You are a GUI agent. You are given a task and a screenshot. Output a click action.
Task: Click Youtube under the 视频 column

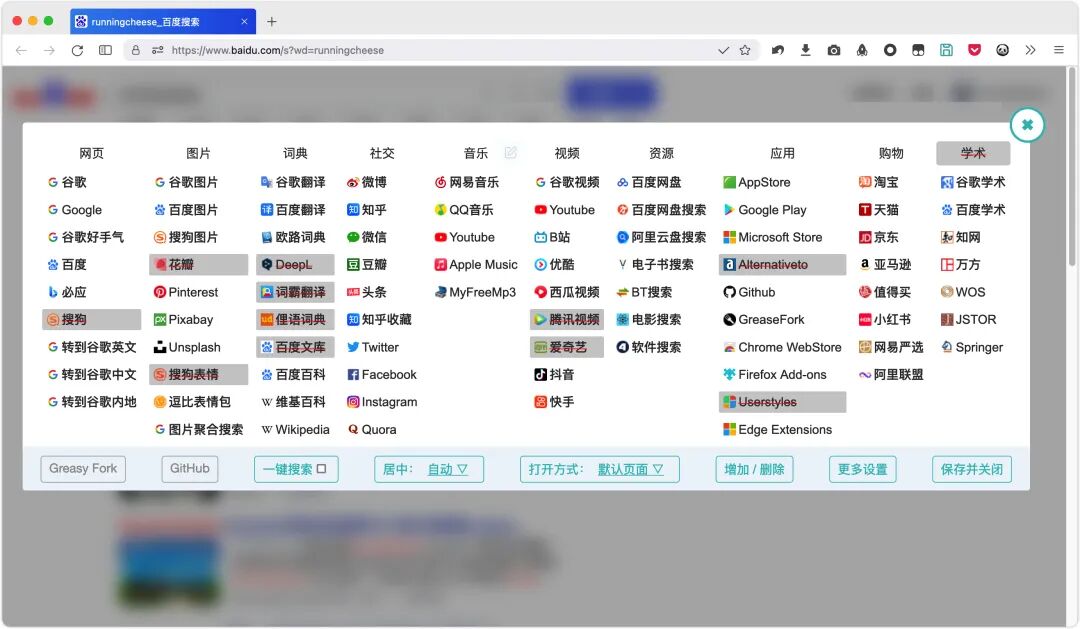coord(565,210)
